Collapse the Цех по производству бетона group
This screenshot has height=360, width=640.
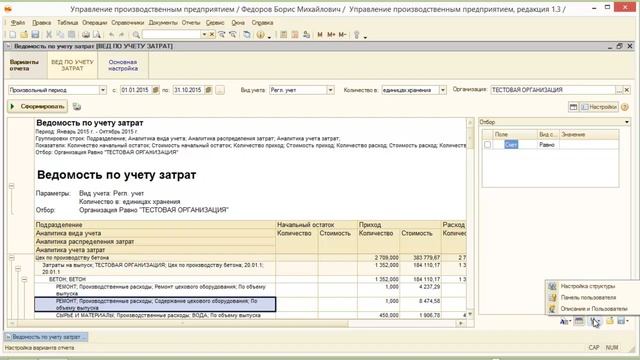click(x=11, y=258)
